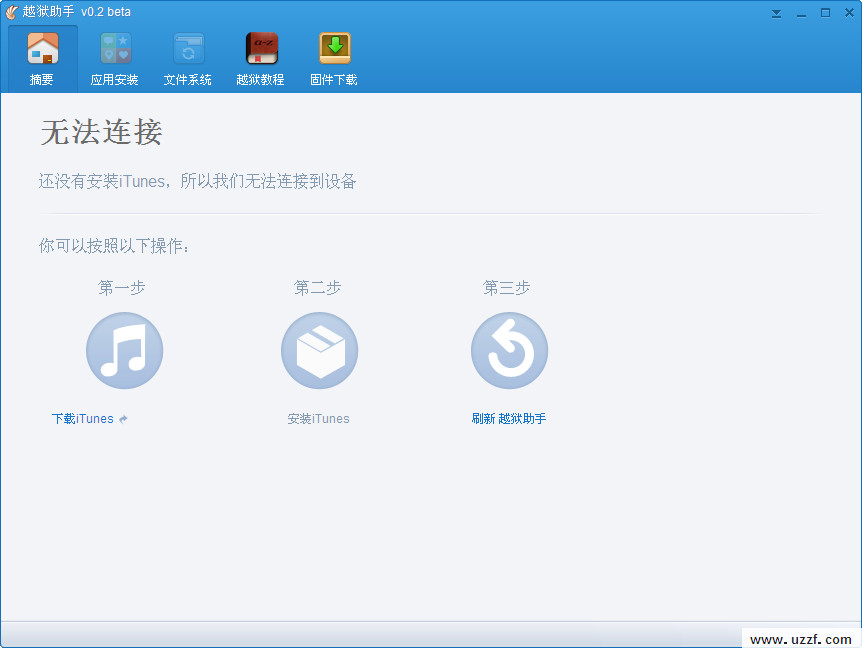Follow the 下载iTunes link

point(82,419)
